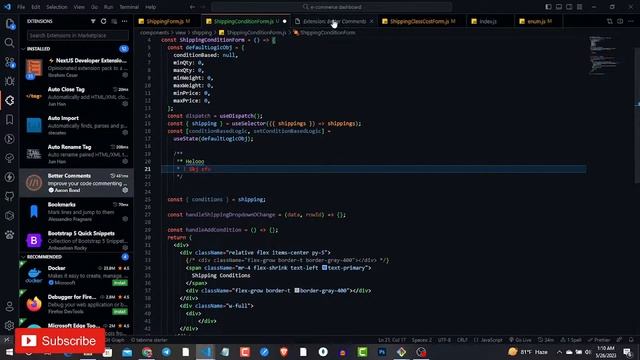
Task: Click the code minimap preview
Action: click(603, 56)
